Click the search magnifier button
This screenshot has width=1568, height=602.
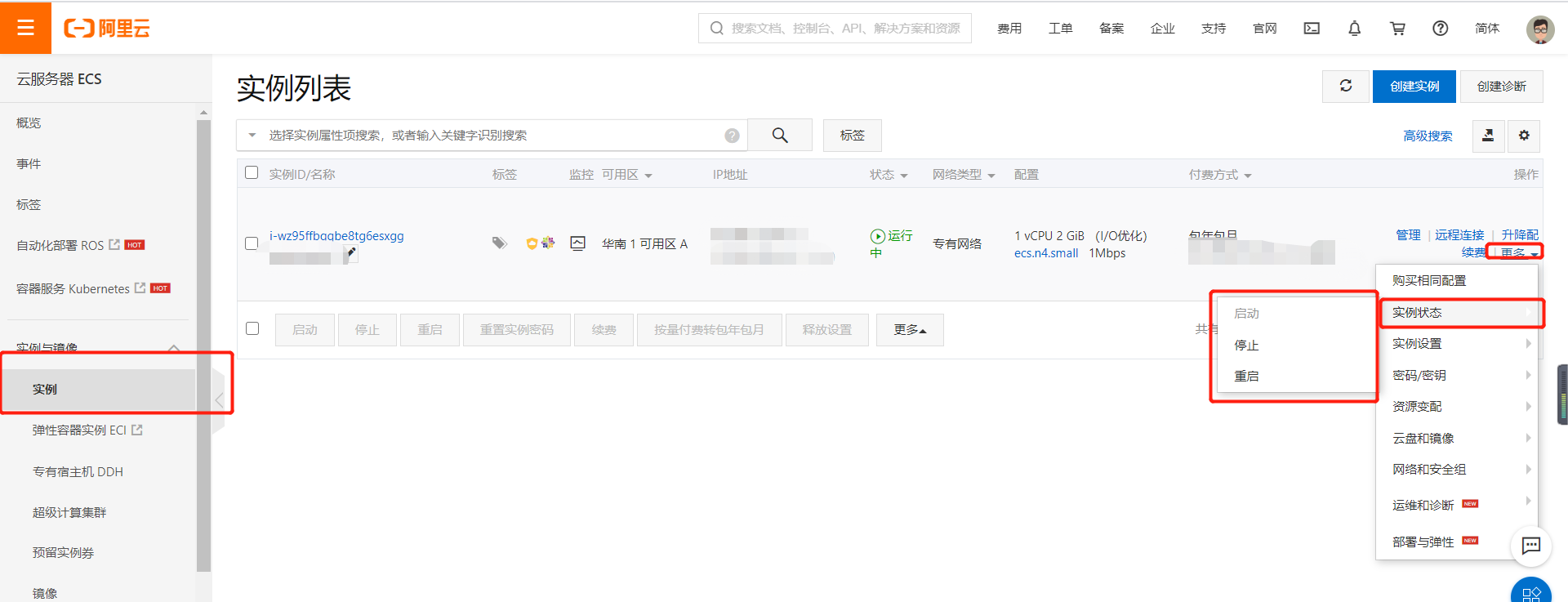click(780, 135)
